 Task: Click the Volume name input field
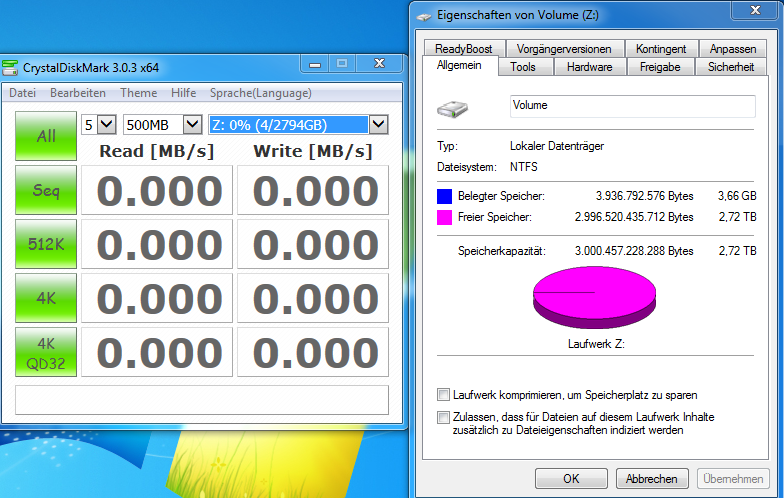pyautogui.click(x=632, y=106)
